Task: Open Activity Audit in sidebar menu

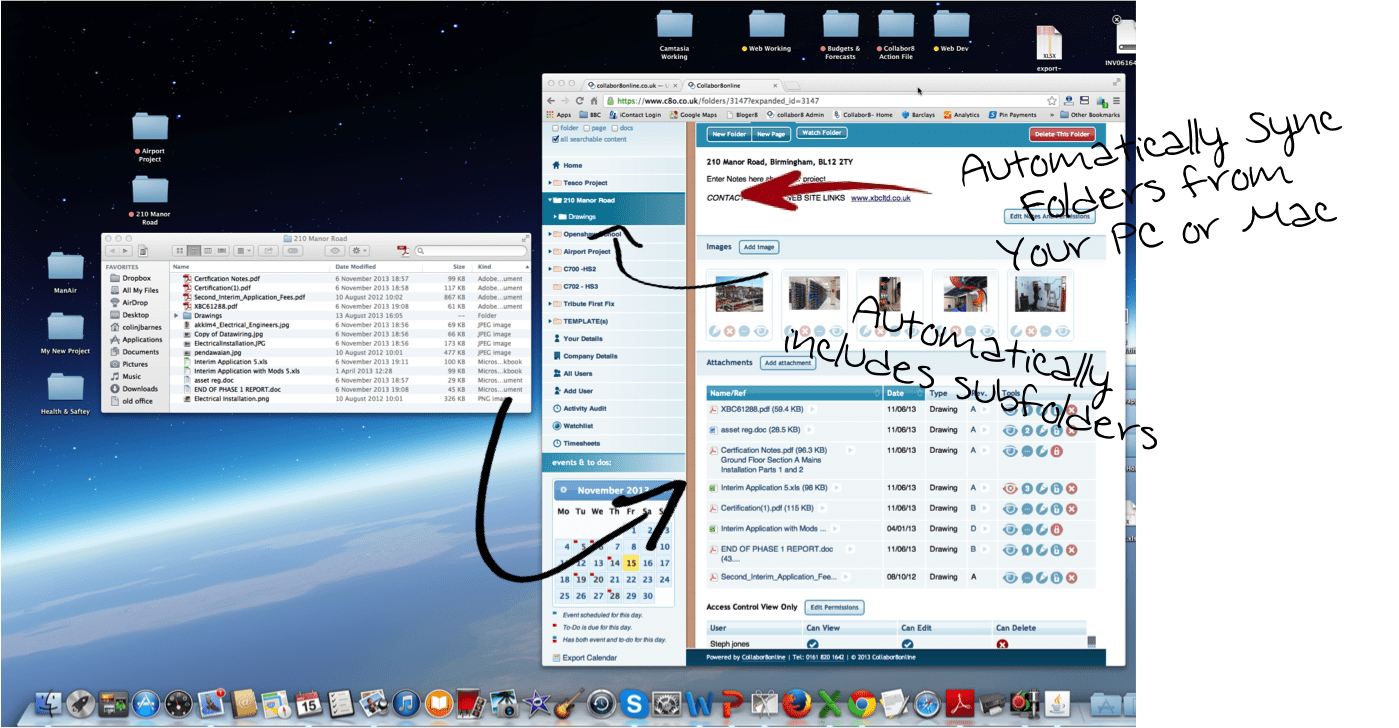Action: pyautogui.click(x=584, y=408)
